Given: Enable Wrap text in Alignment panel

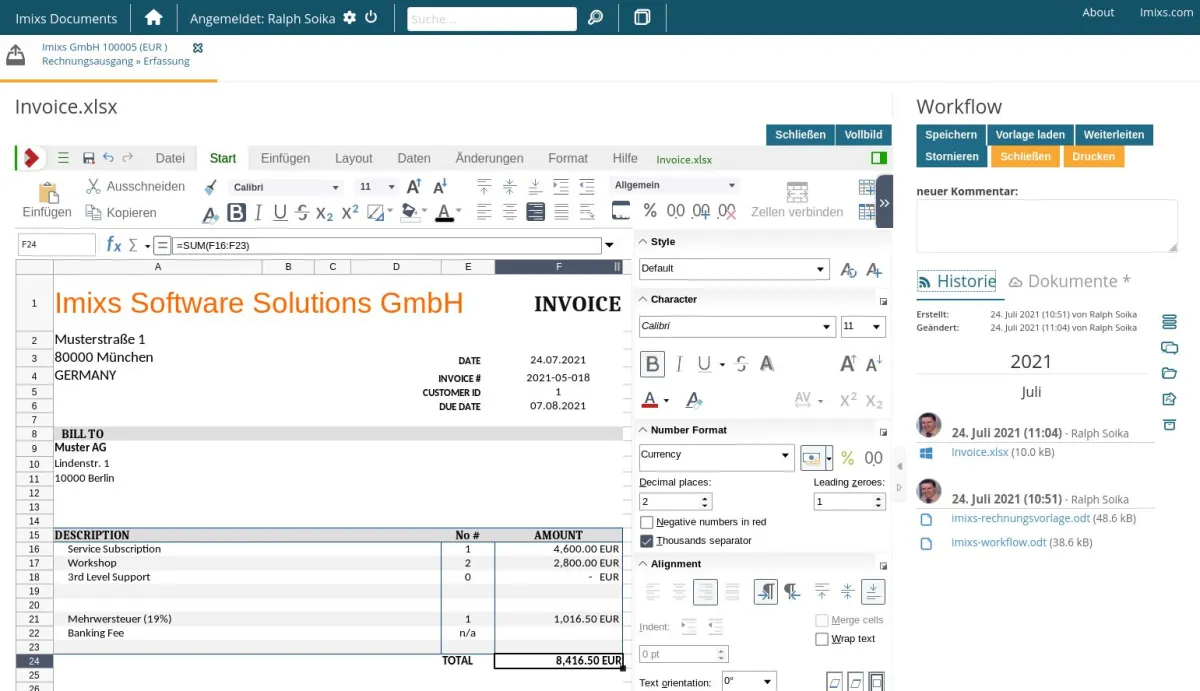Looking at the screenshot, I should click(x=823, y=638).
